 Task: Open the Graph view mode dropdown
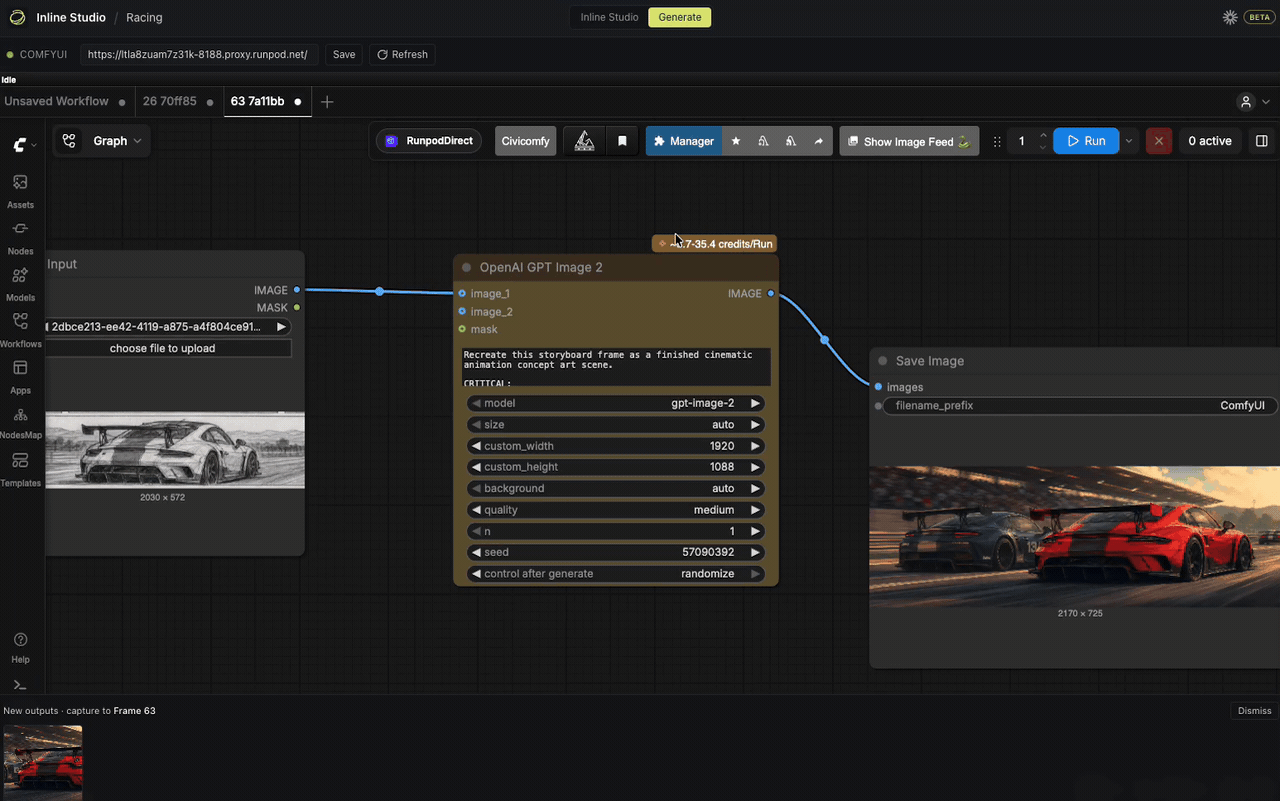click(x=101, y=141)
